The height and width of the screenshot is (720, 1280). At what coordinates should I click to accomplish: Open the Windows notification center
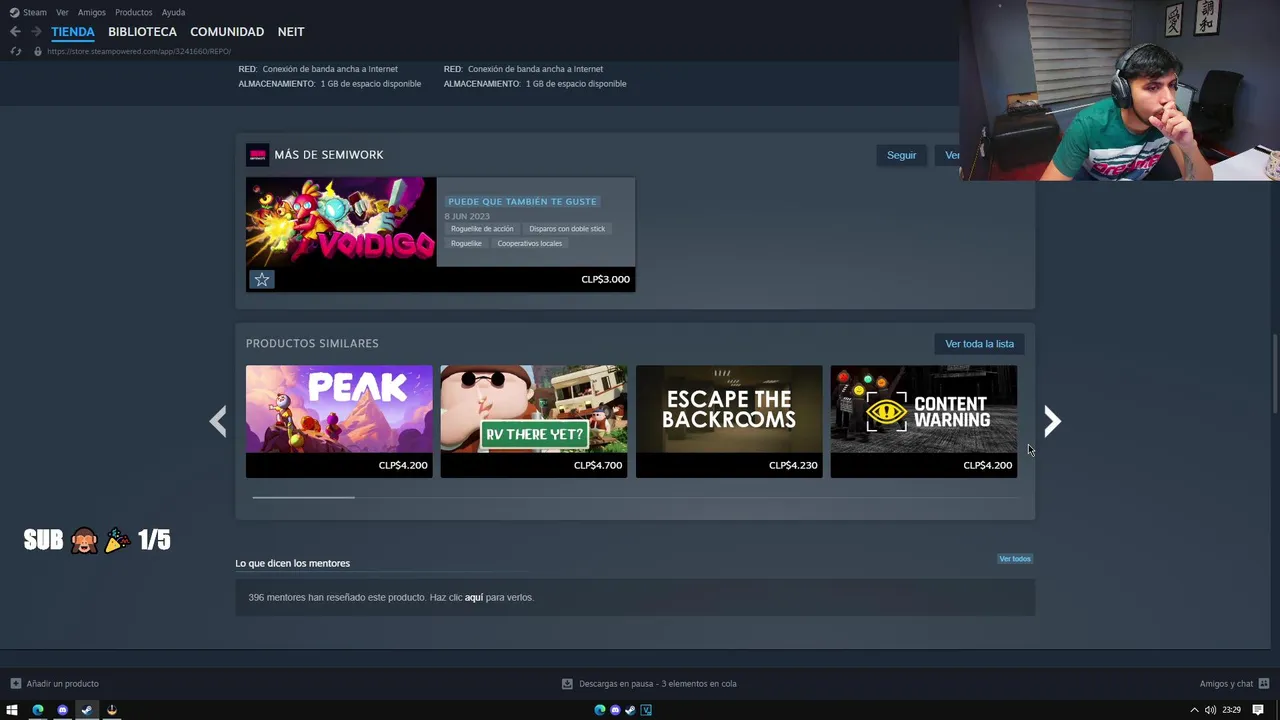pyautogui.click(x=1258, y=710)
